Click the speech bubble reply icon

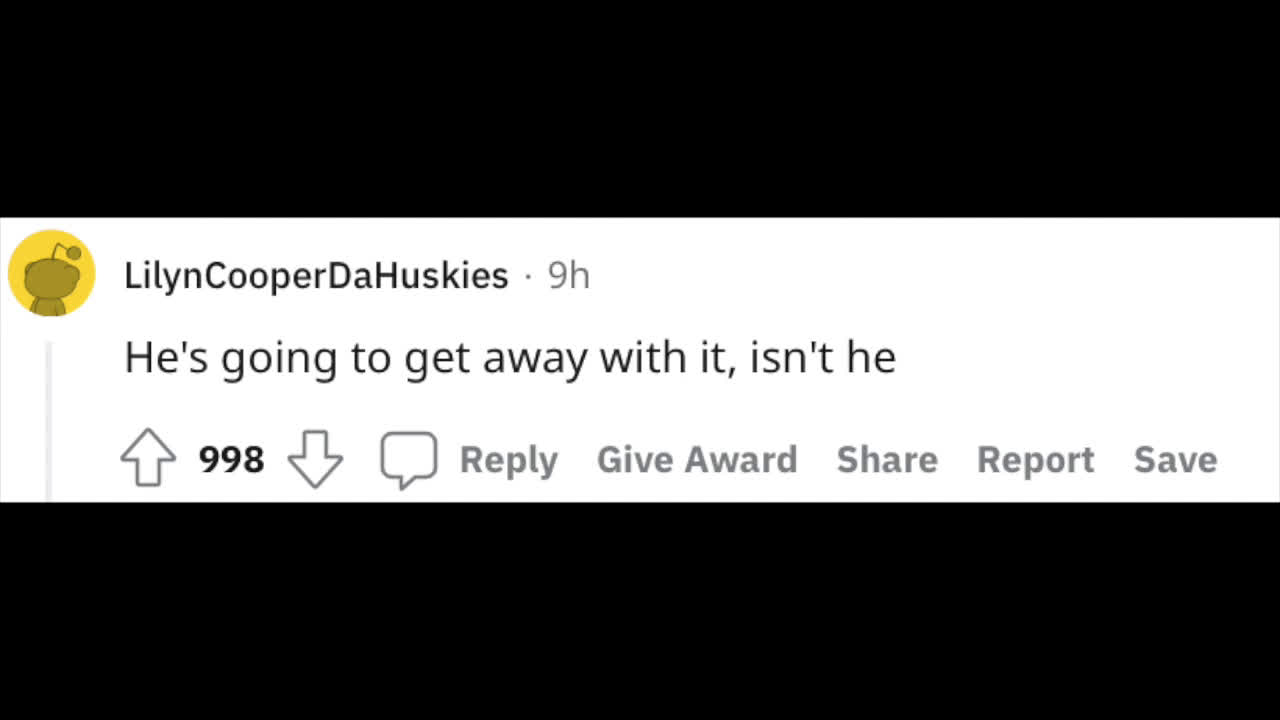tap(409, 460)
